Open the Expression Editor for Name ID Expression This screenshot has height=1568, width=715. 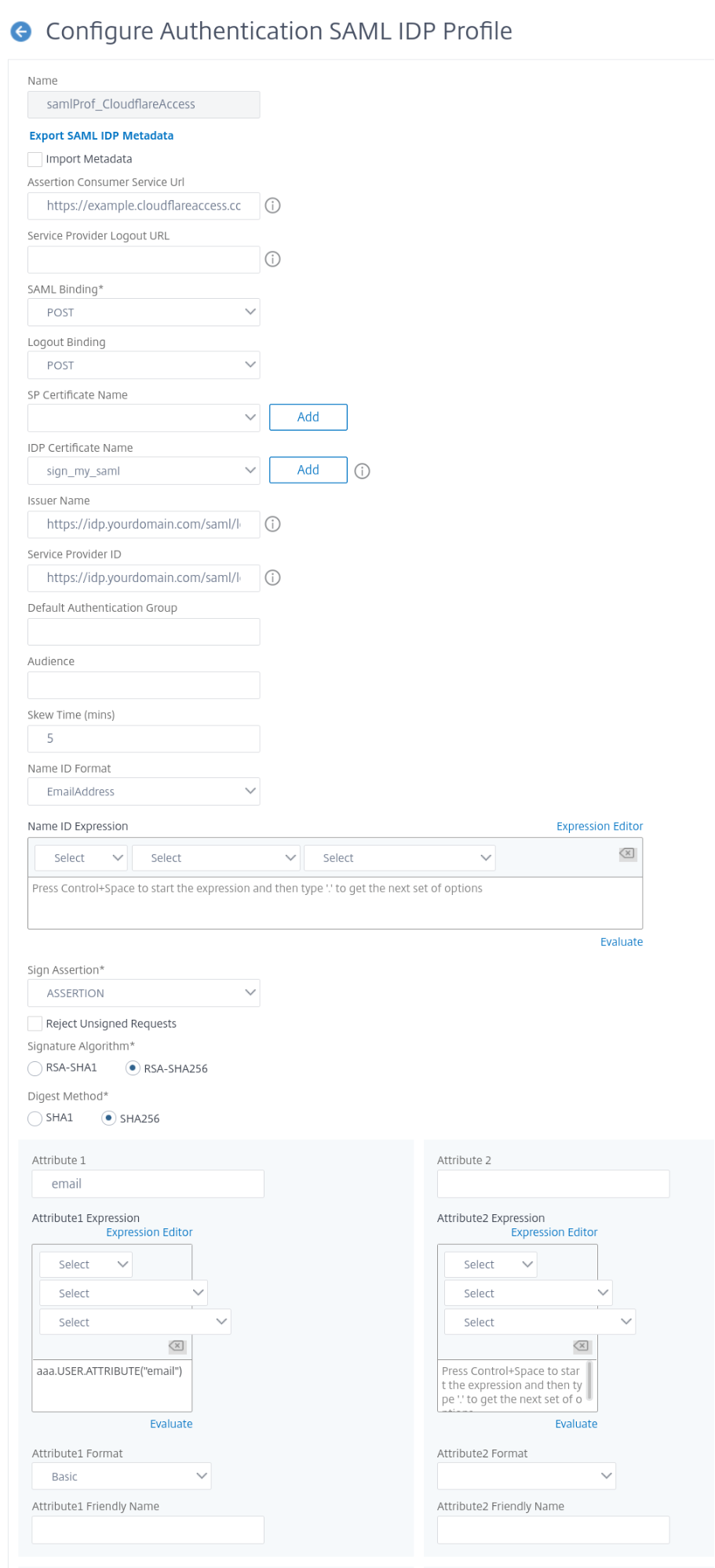[x=599, y=826]
